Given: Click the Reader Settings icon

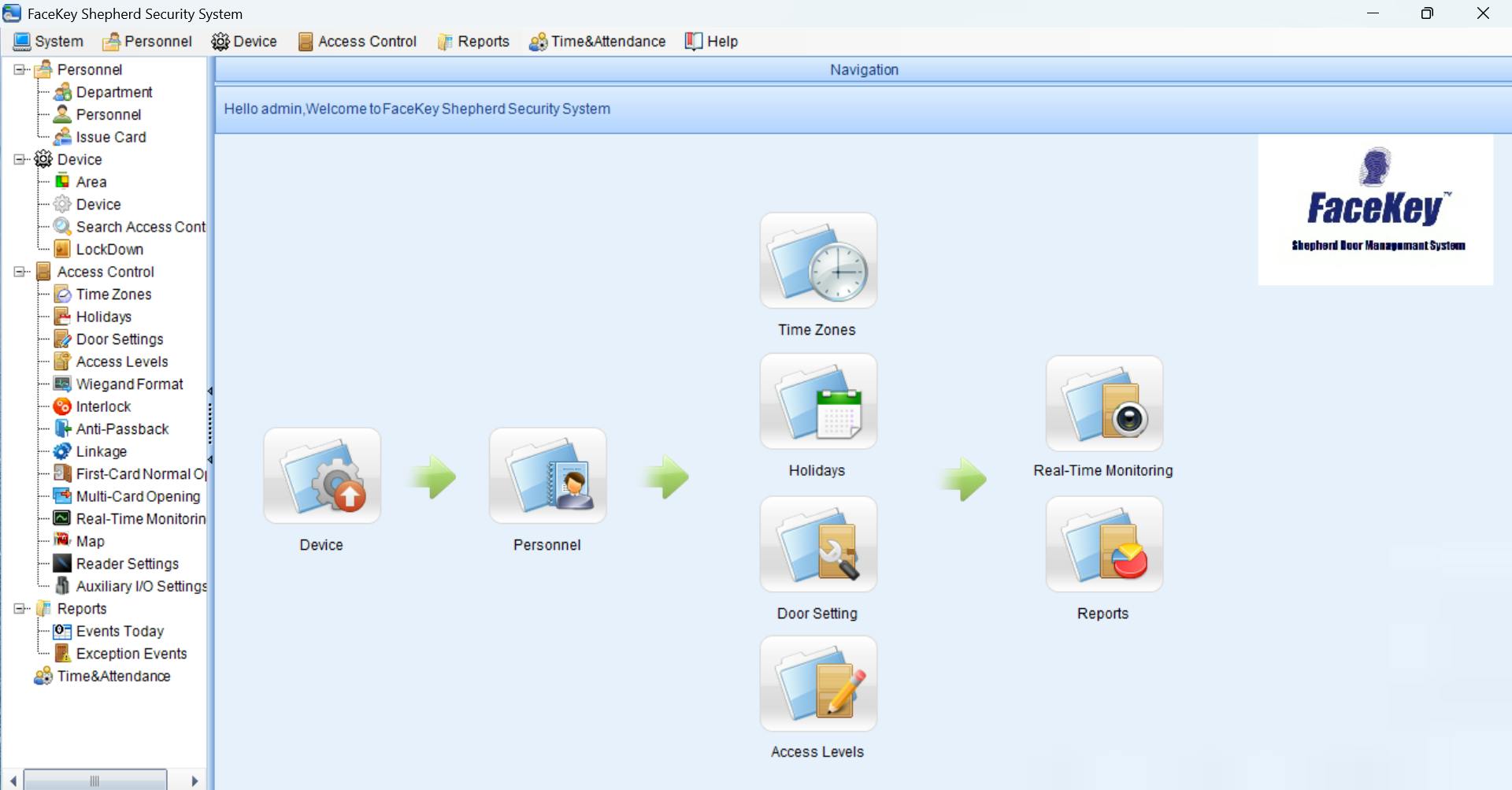Looking at the screenshot, I should coord(62,564).
